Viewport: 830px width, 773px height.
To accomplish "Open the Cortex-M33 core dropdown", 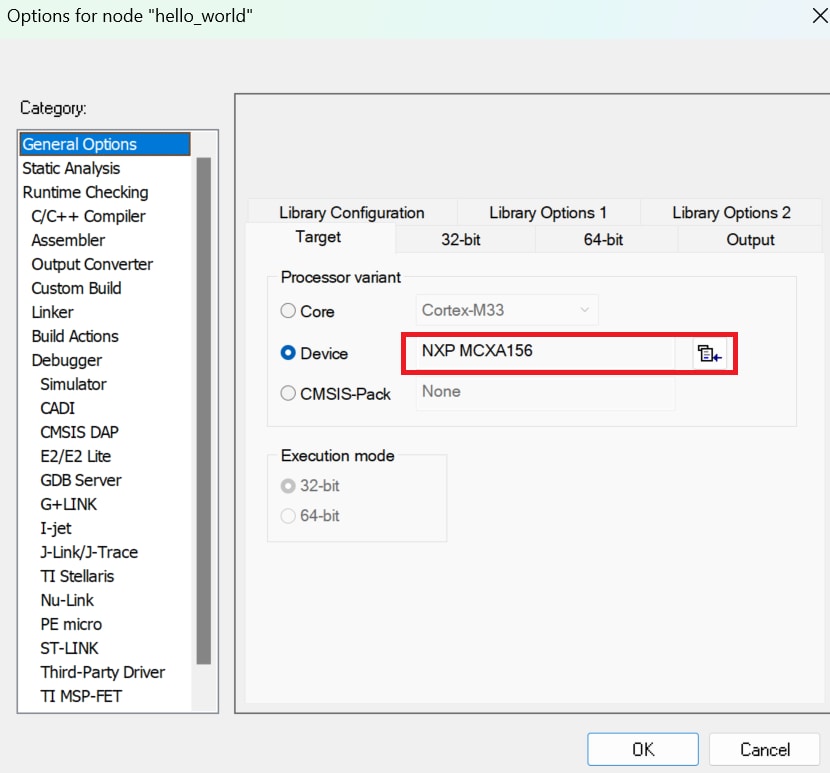I will tap(506, 310).
